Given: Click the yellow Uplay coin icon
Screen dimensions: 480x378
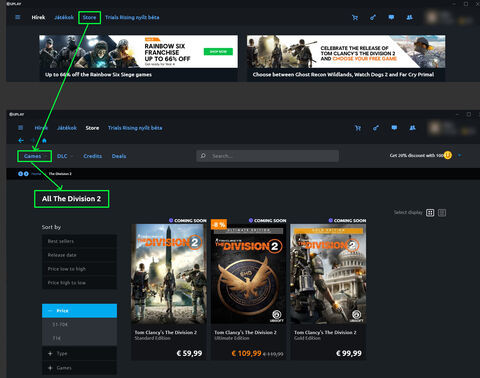Looking at the screenshot, I should (x=448, y=155).
